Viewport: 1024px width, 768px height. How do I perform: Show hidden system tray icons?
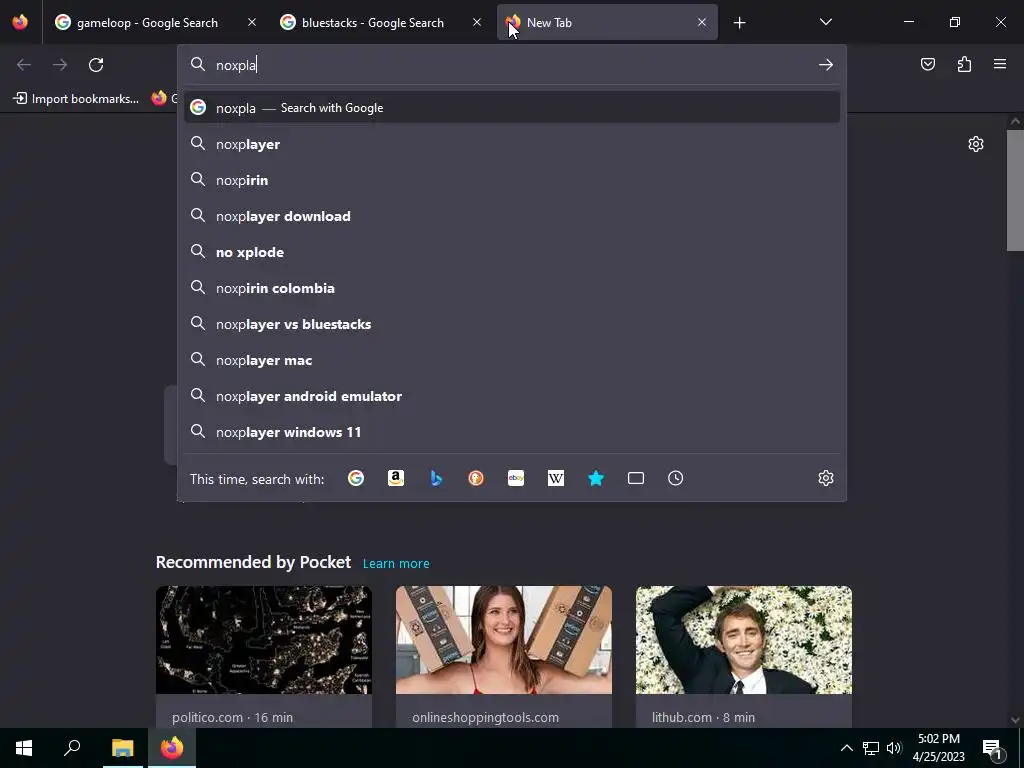pyautogui.click(x=846, y=748)
